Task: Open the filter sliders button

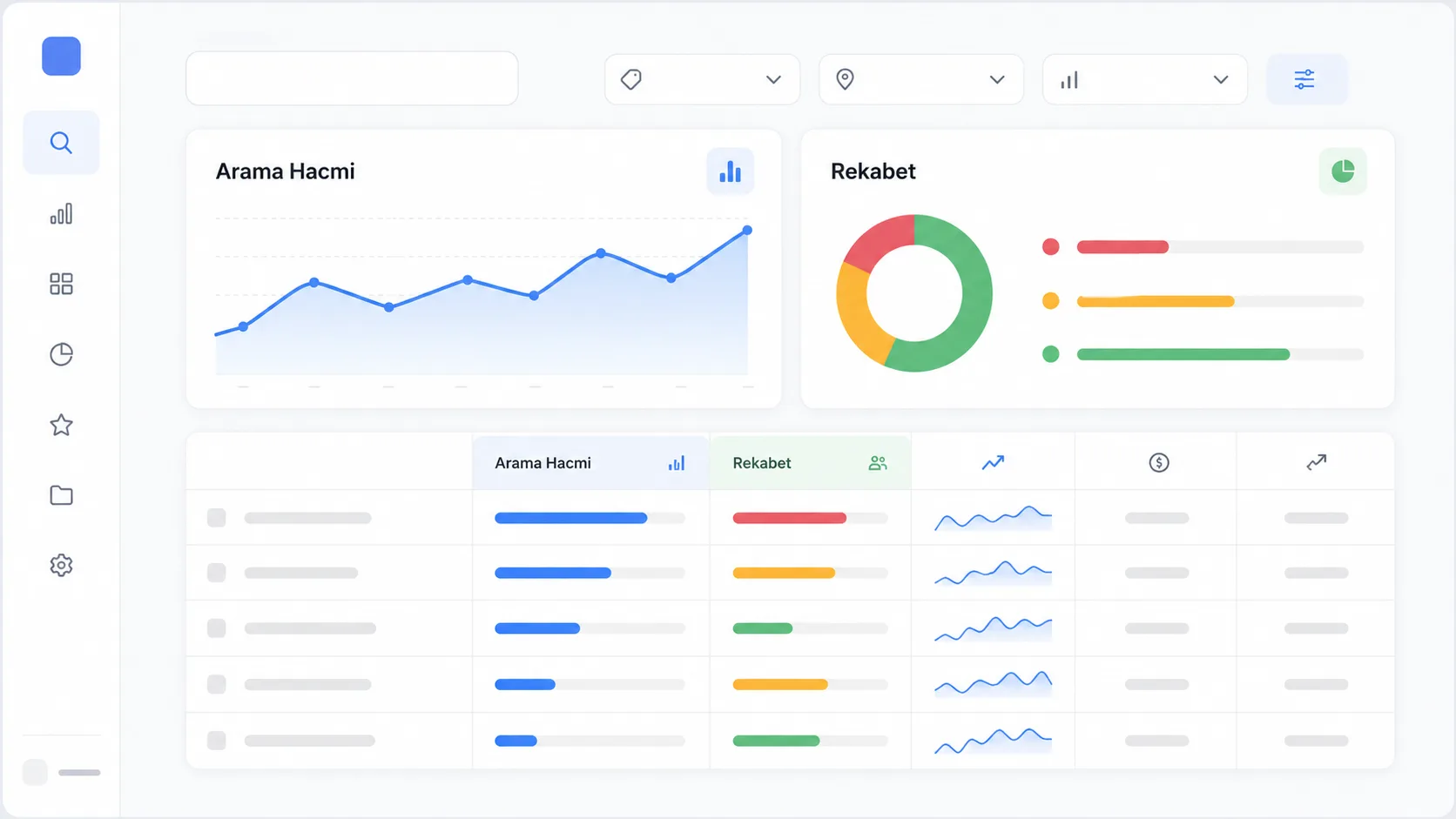Action: pyautogui.click(x=1305, y=80)
